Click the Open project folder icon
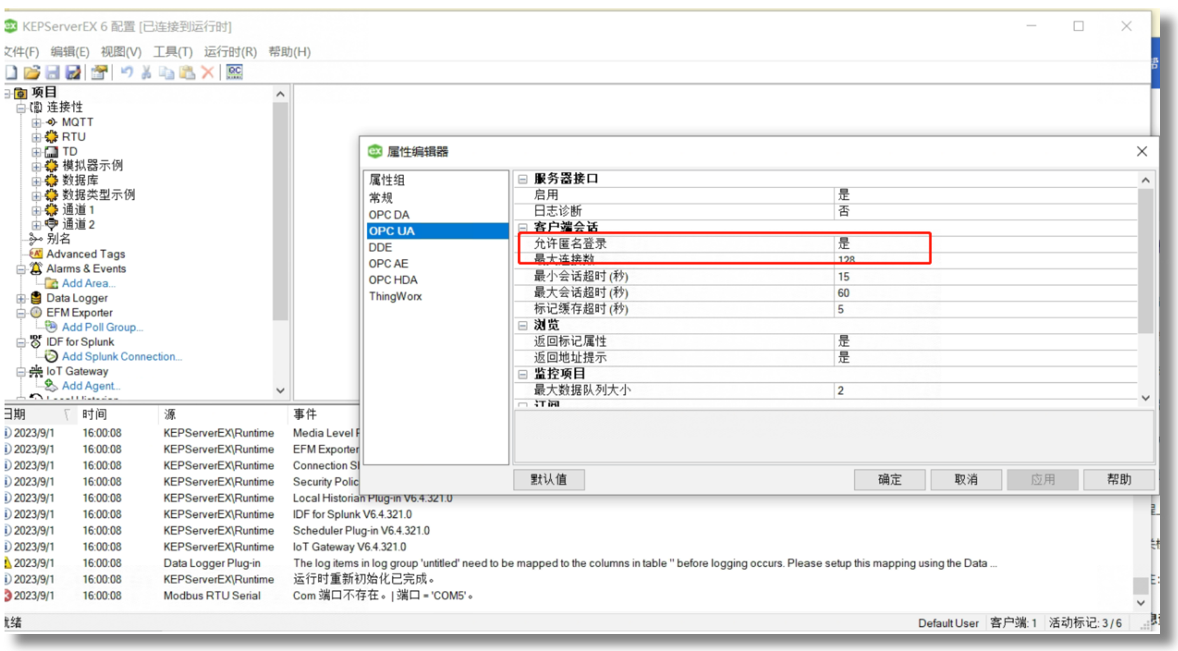1178x651 pixels. coord(32,72)
